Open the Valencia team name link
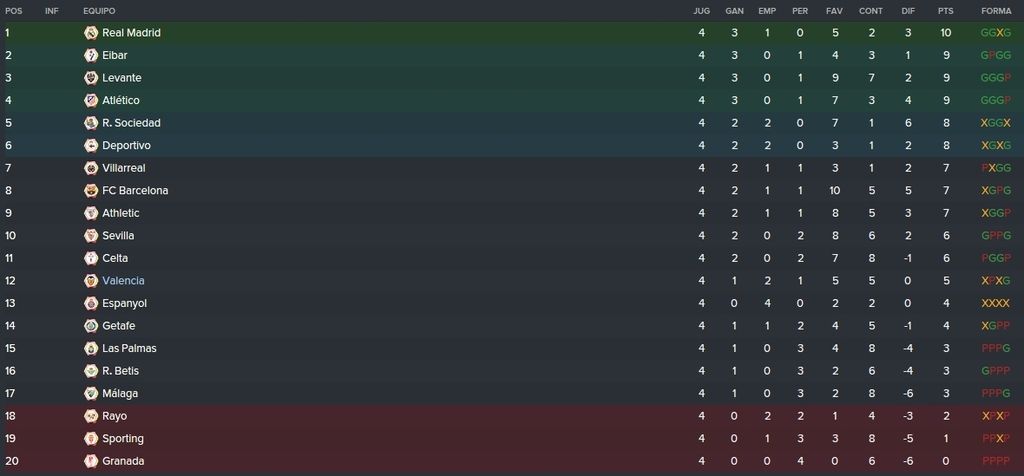The image size is (1024, 476). click(x=123, y=281)
